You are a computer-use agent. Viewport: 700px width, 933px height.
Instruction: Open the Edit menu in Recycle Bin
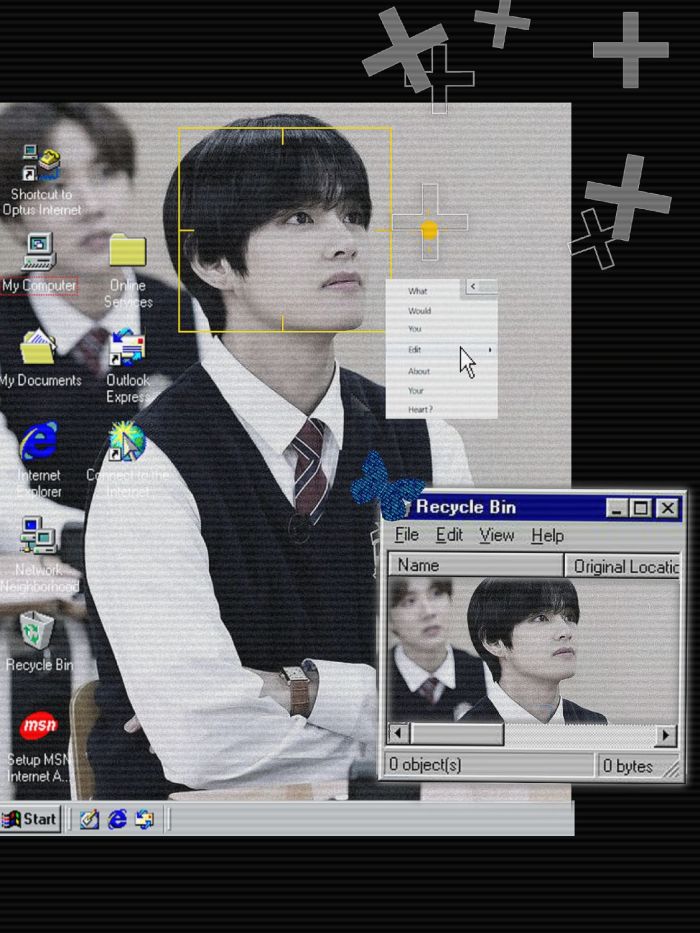(449, 534)
